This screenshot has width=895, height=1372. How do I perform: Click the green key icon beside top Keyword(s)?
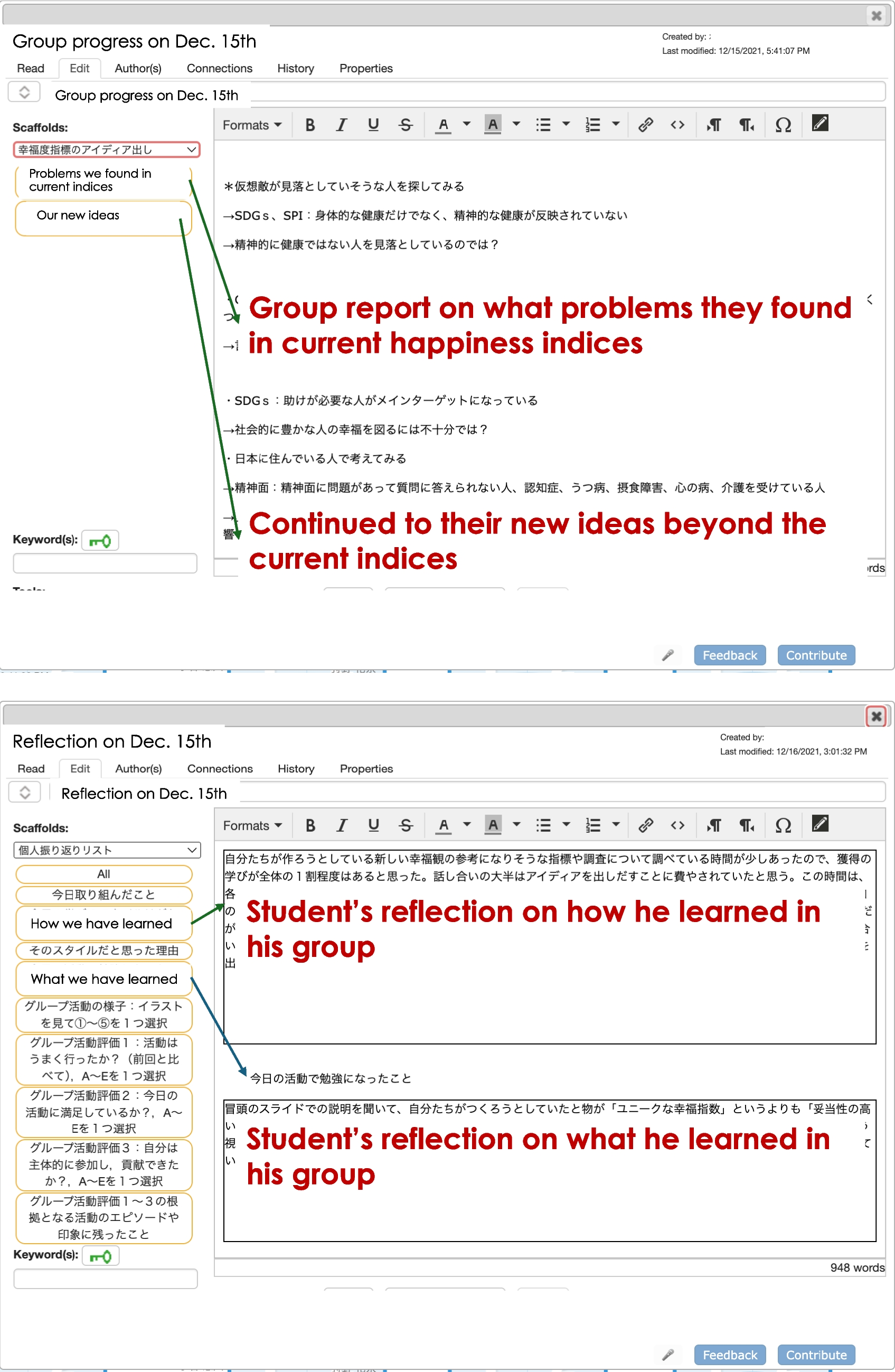(x=100, y=541)
